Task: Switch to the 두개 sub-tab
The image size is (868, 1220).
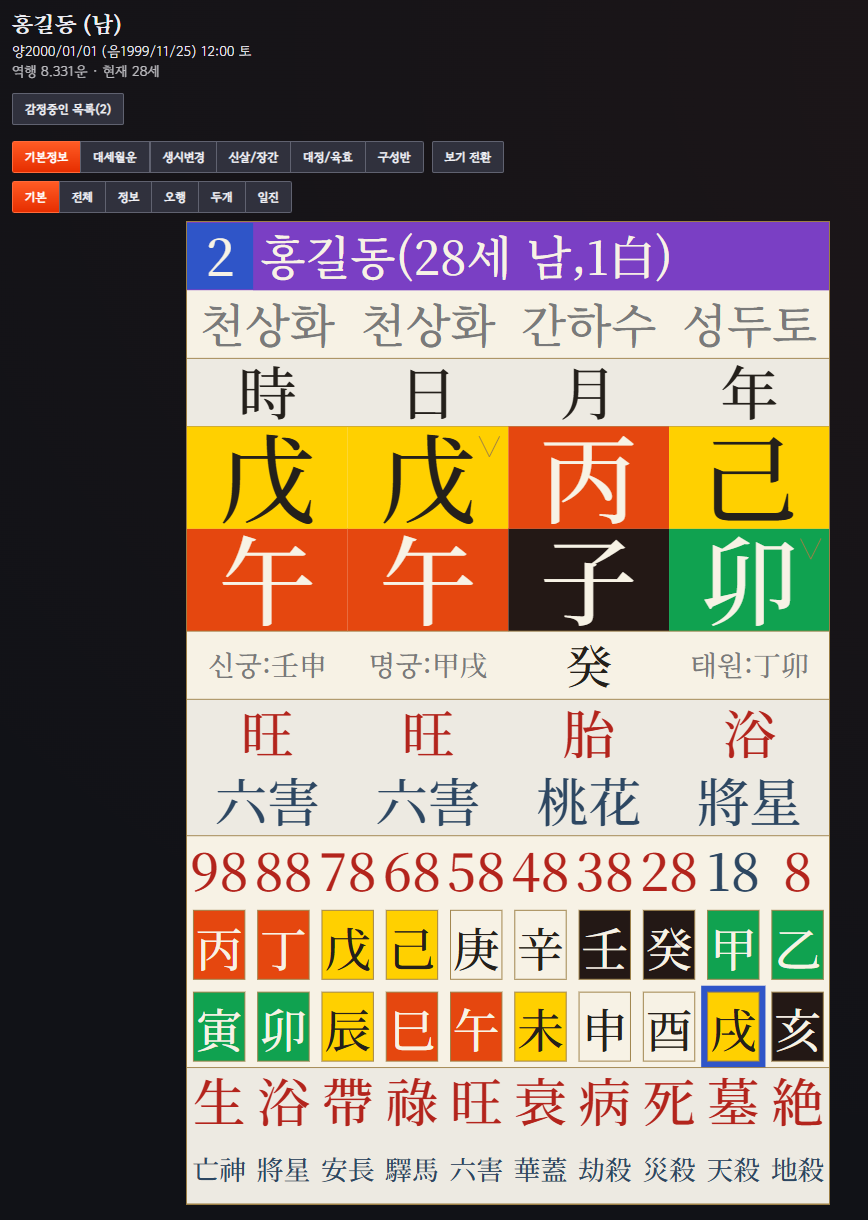Action: [x=221, y=197]
